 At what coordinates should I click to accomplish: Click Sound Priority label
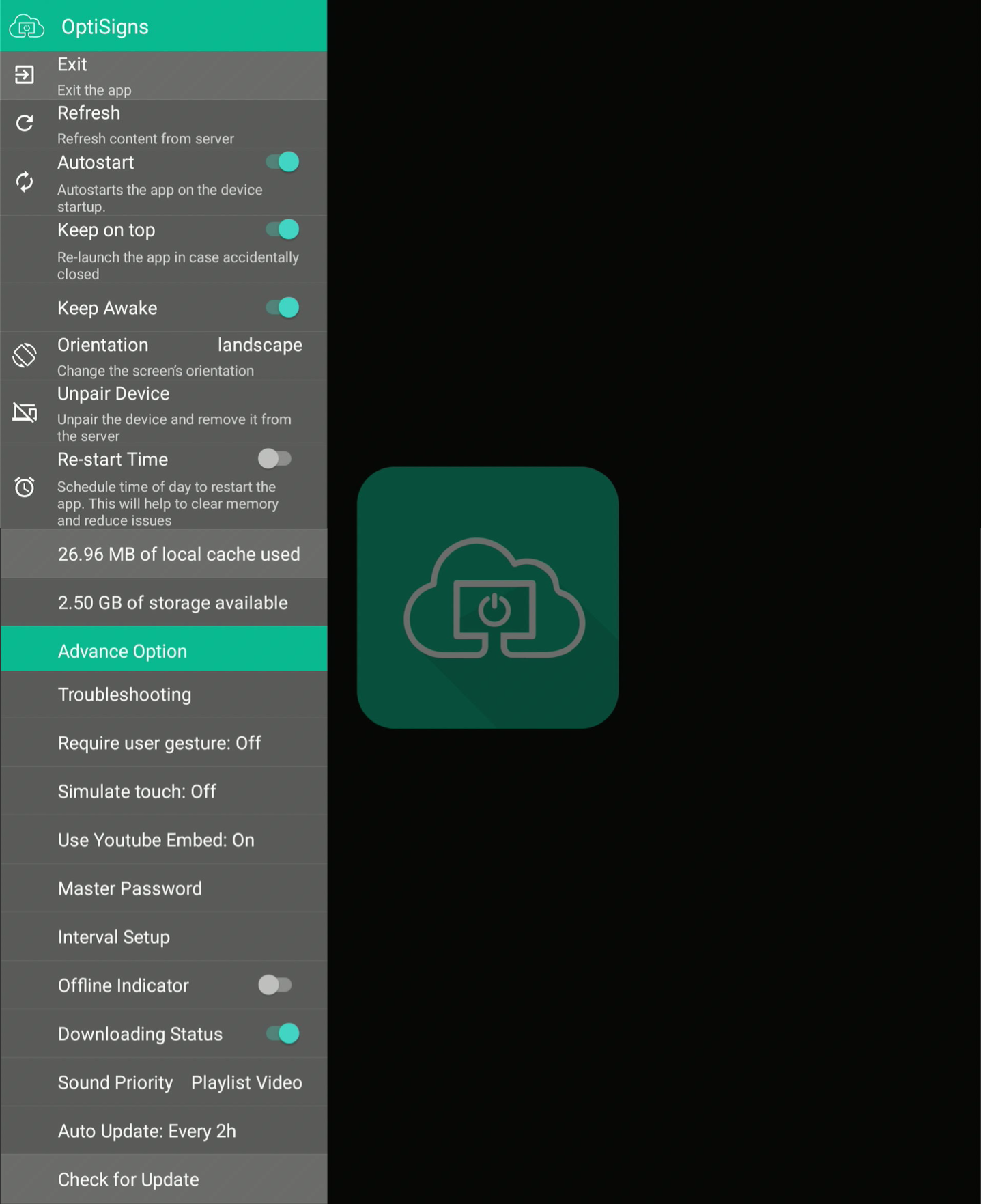(115, 1082)
